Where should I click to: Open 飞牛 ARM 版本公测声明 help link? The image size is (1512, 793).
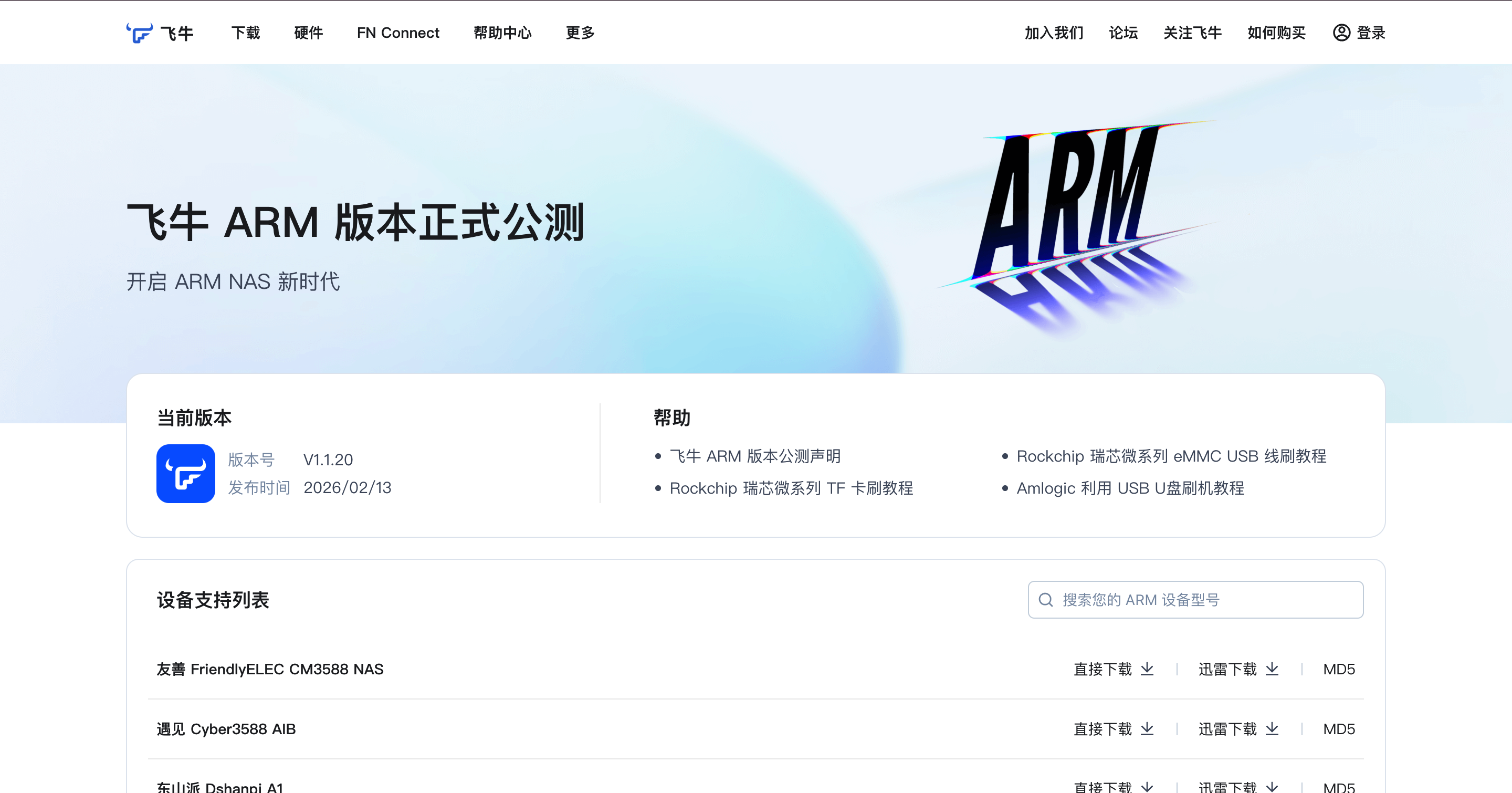click(x=755, y=456)
